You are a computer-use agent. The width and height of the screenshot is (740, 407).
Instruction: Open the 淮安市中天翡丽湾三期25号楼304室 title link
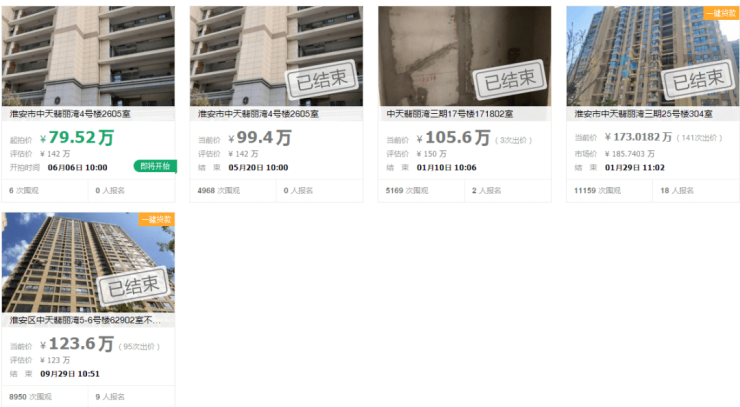tap(643, 114)
